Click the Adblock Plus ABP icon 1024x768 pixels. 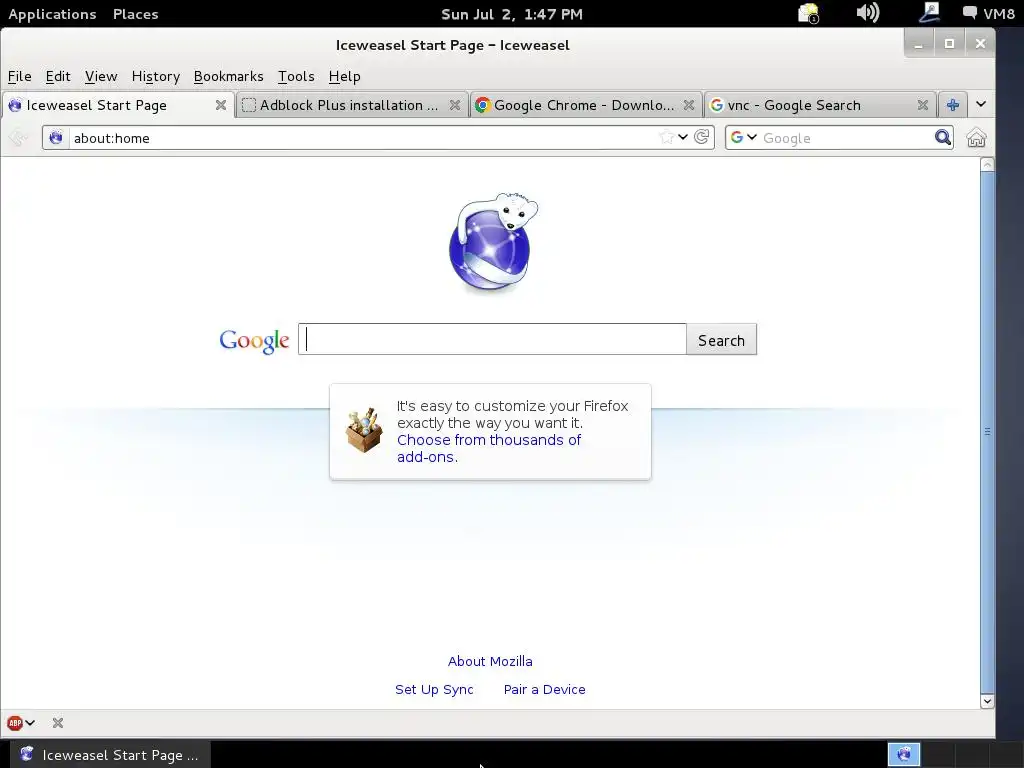pos(14,723)
